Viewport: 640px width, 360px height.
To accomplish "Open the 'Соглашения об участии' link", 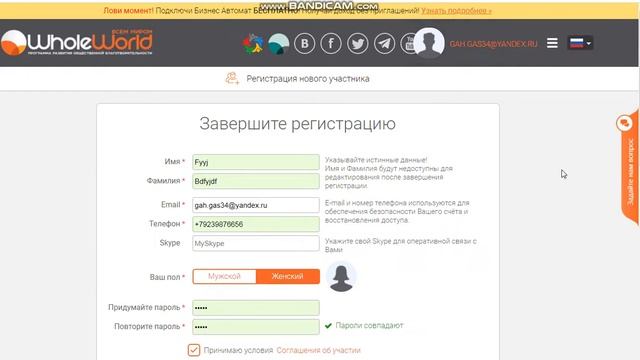I will 318,350.
